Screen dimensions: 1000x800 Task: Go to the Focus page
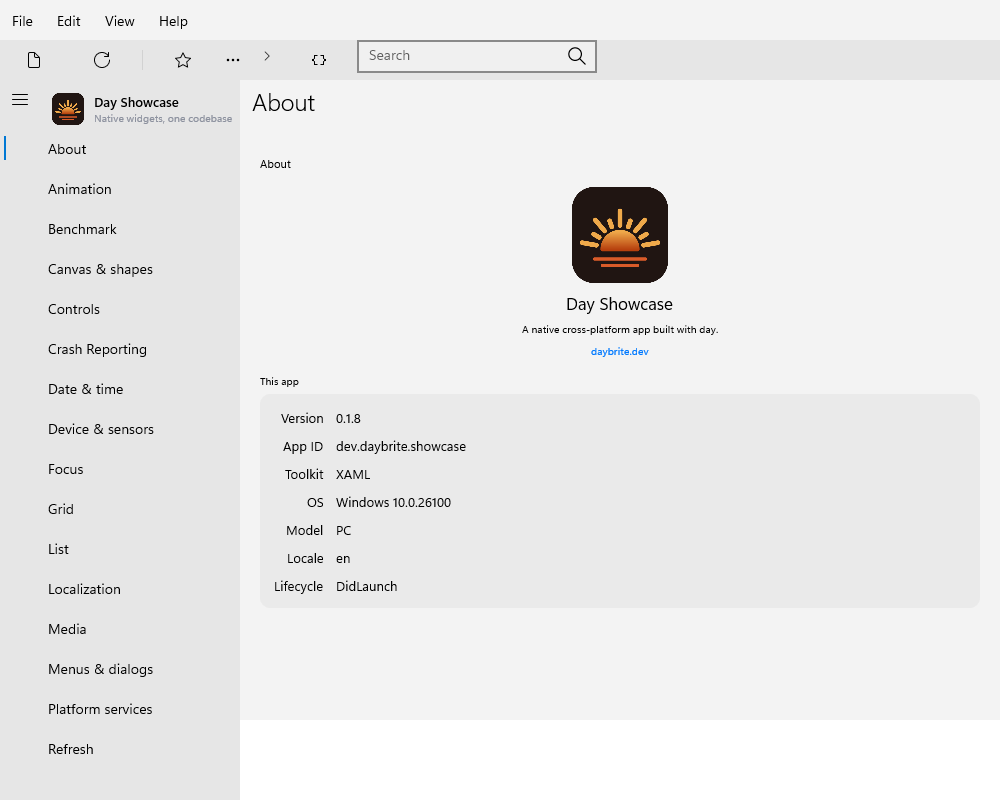pos(120,469)
